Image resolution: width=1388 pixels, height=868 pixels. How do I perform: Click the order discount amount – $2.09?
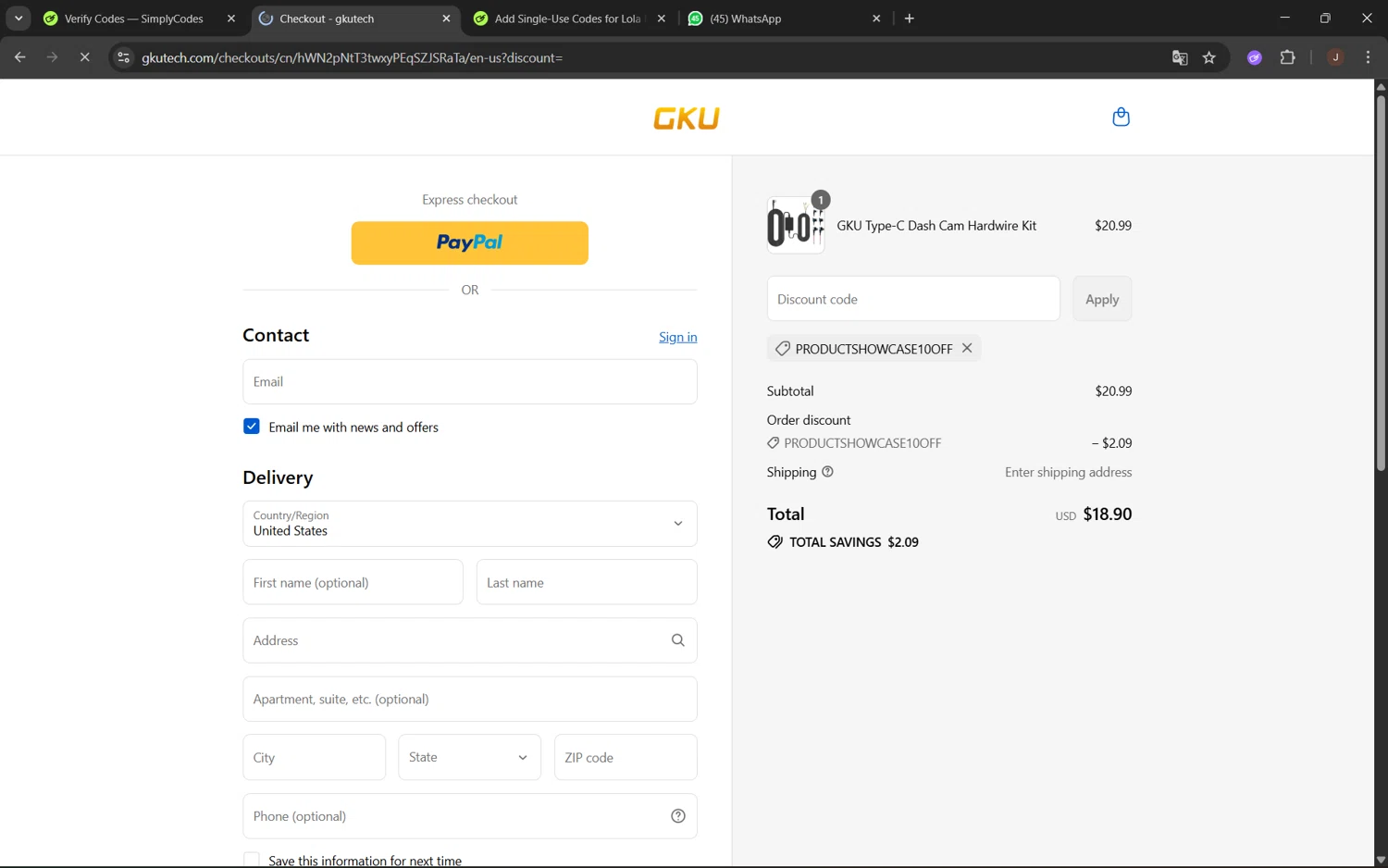coord(1111,443)
